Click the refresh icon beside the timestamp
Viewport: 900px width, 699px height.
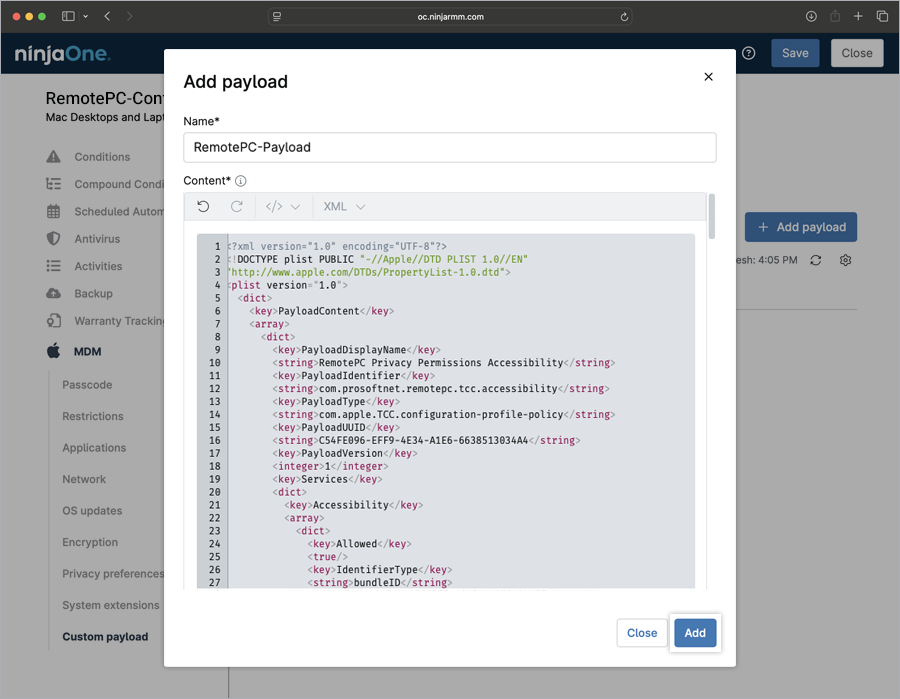point(816,260)
